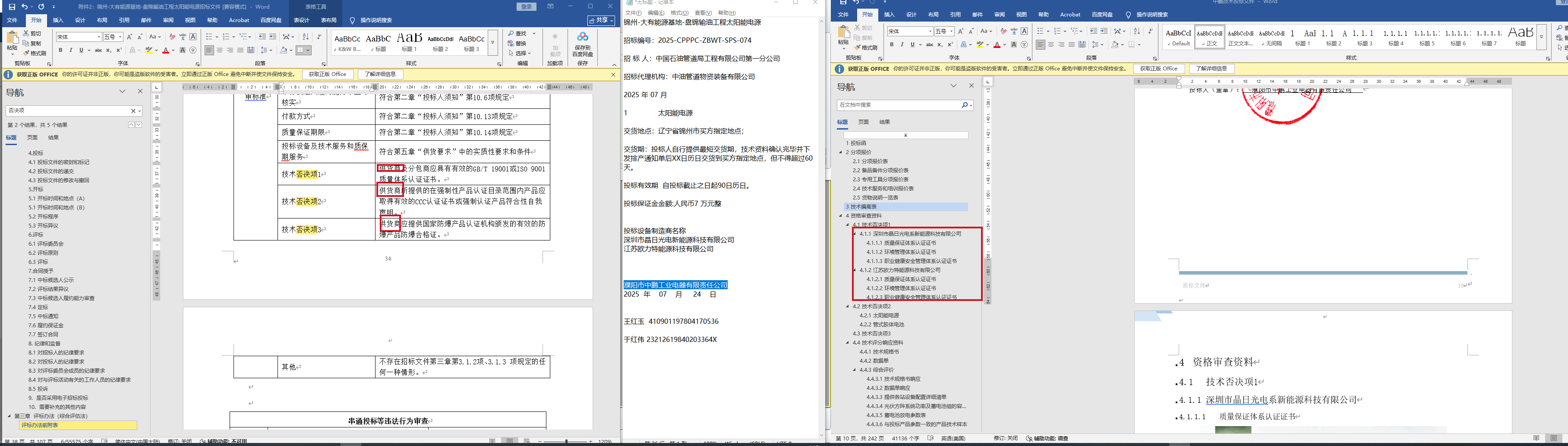
Task: Click the Undo icon in left Word window
Action: tap(24, 7)
